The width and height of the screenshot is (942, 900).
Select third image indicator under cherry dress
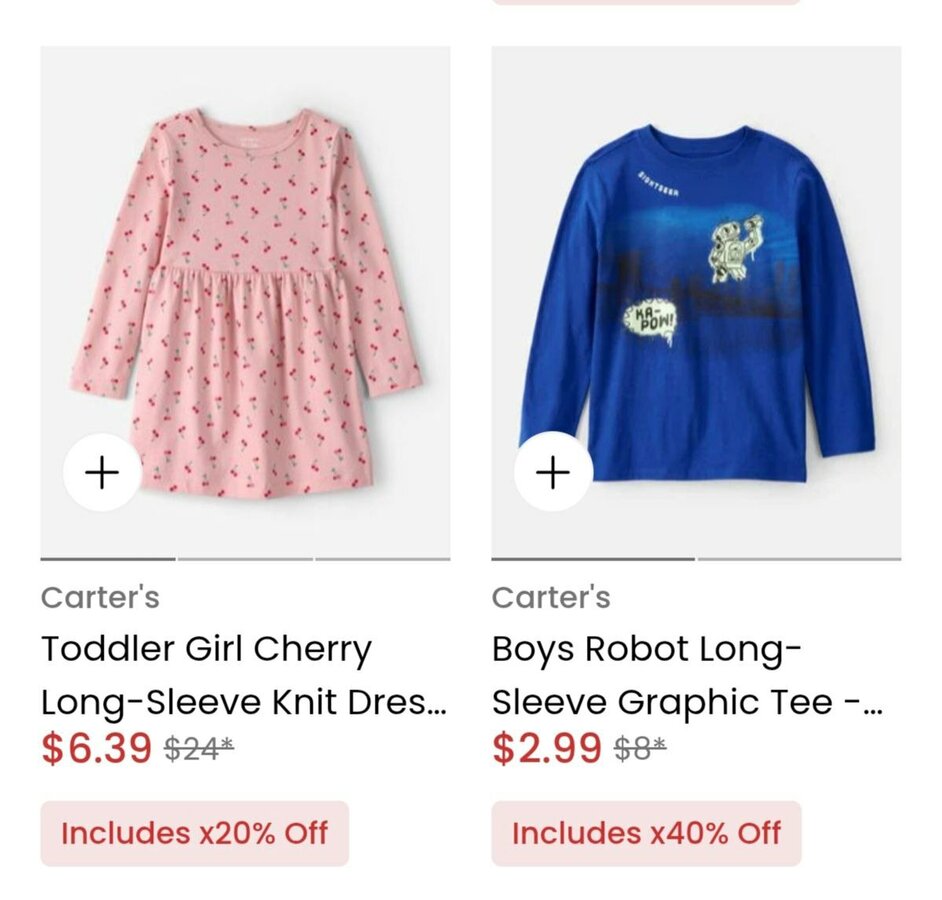pyautogui.click(x=382, y=559)
